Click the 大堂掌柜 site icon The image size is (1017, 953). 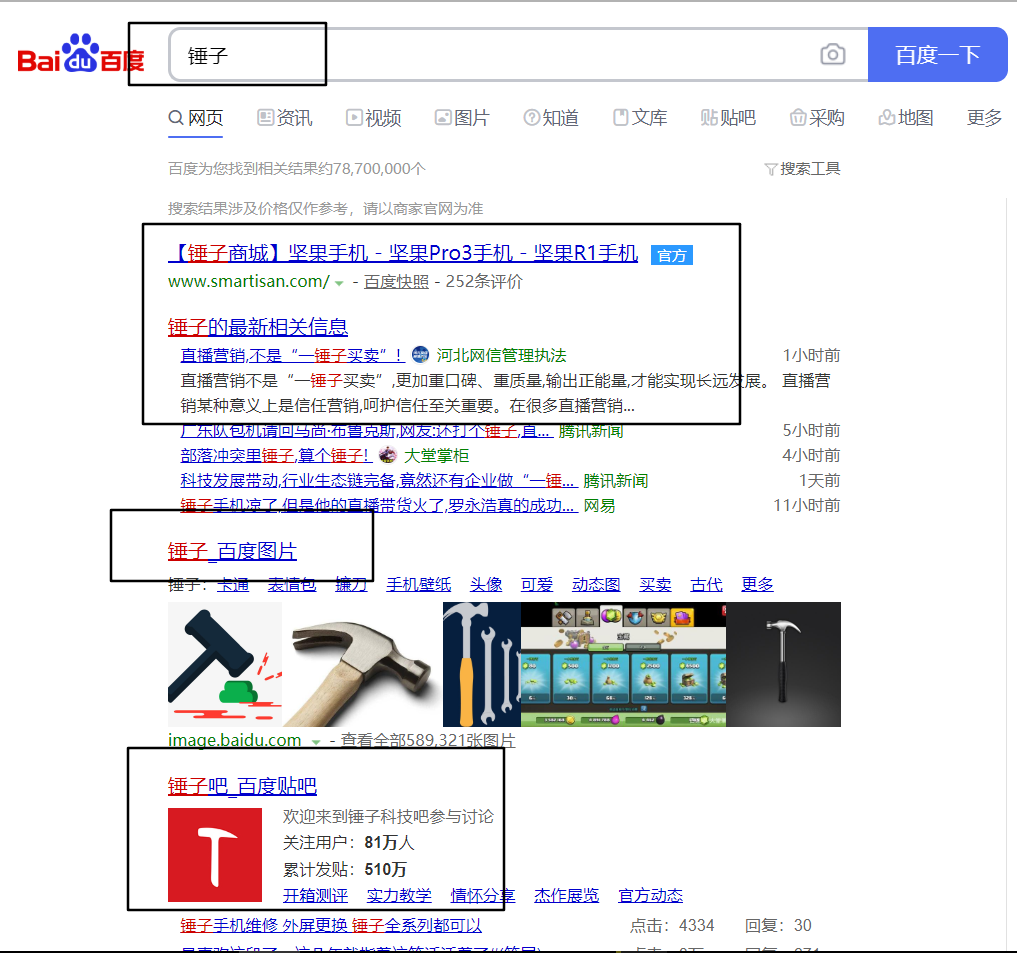point(387,455)
